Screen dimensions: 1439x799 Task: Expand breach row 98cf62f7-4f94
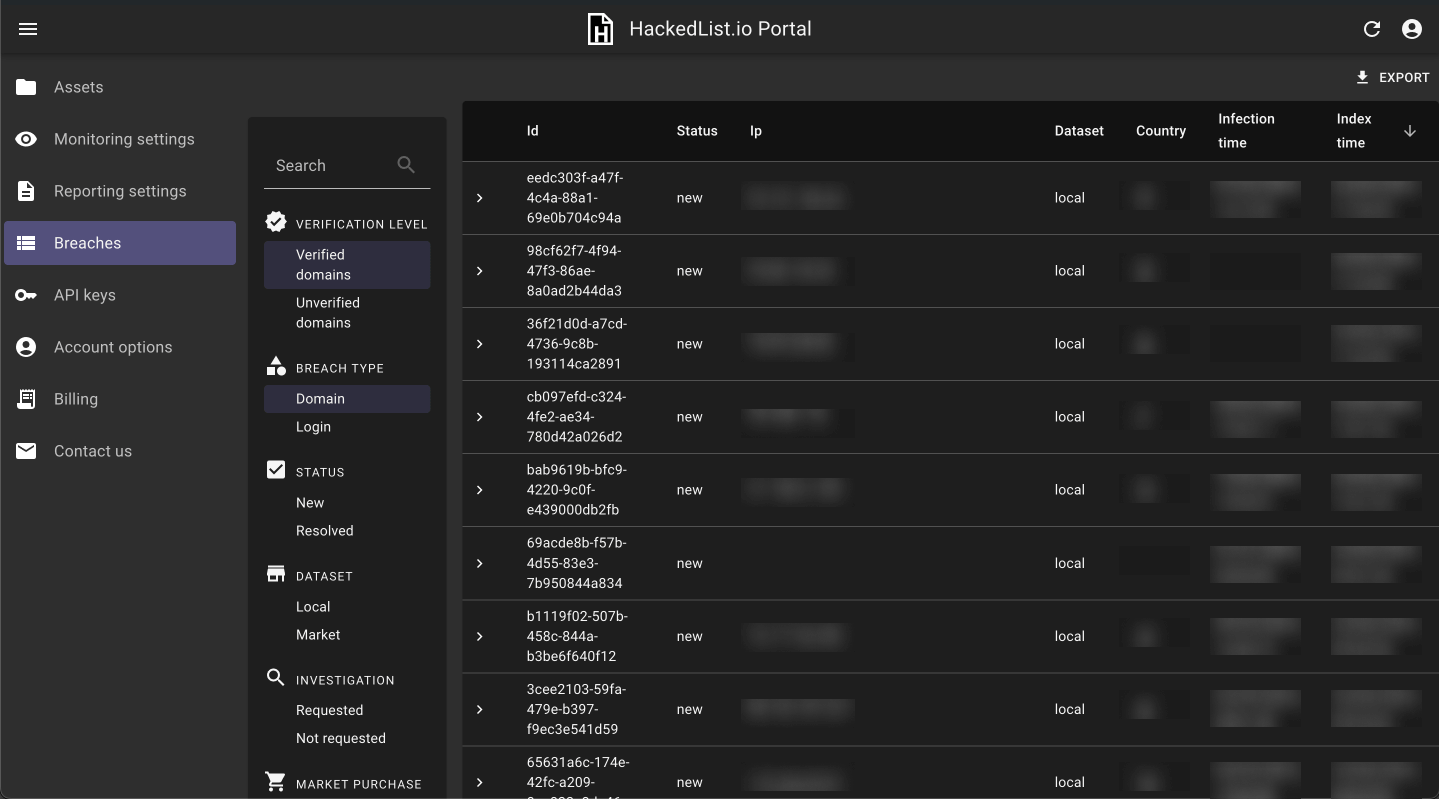click(480, 271)
